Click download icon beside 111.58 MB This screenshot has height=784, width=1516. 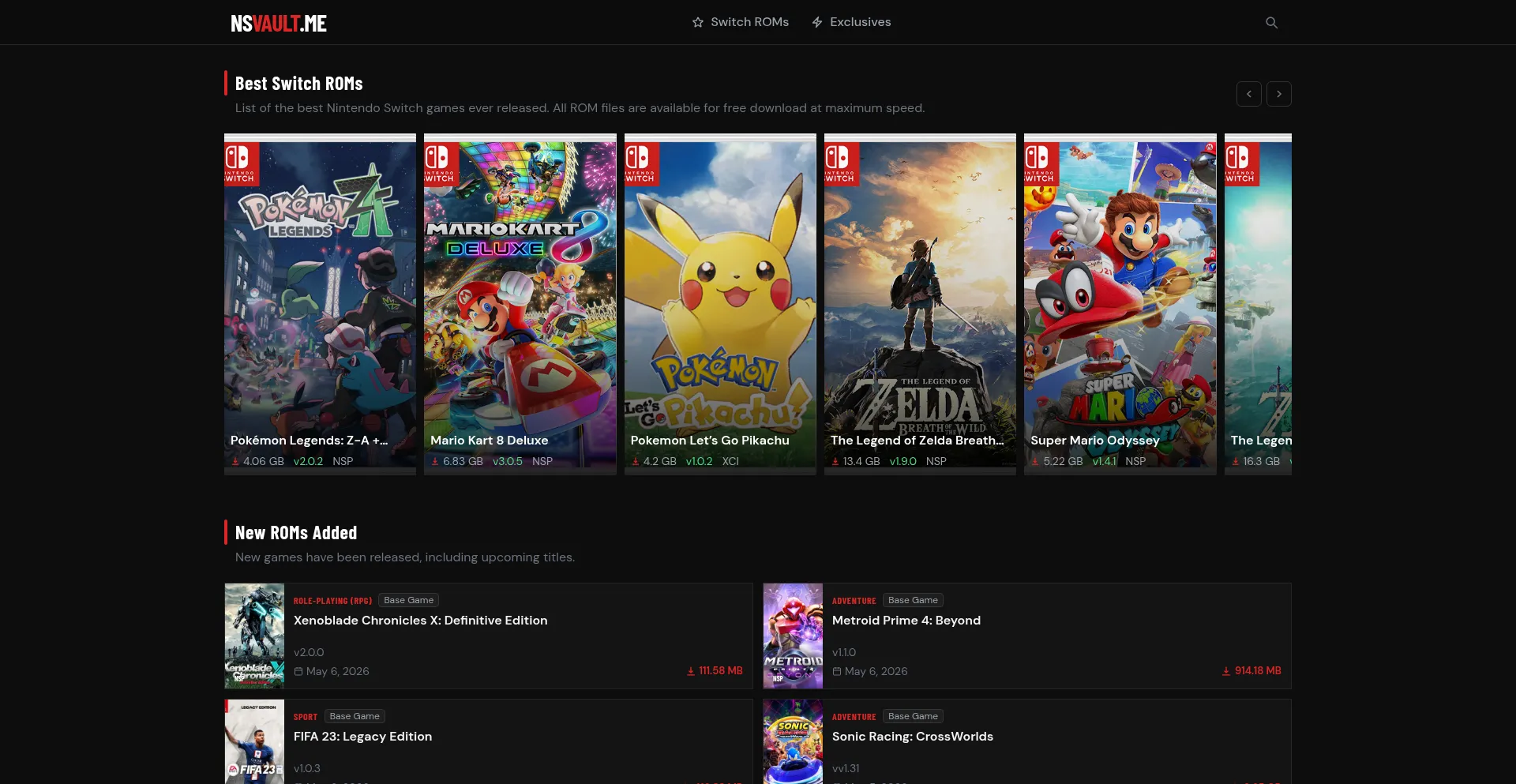[x=691, y=671]
